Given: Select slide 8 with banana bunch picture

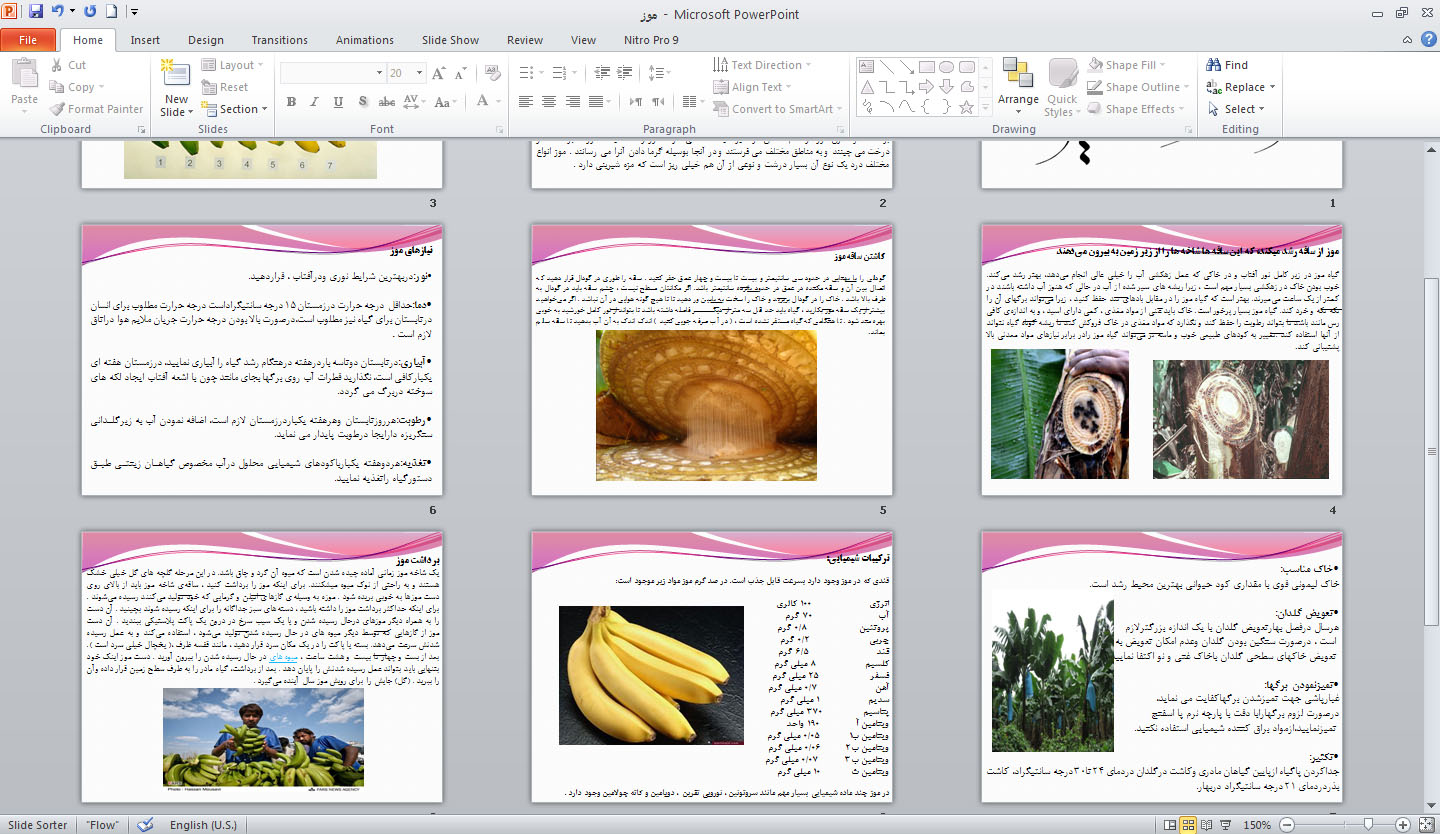Looking at the screenshot, I should pos(711,665).
